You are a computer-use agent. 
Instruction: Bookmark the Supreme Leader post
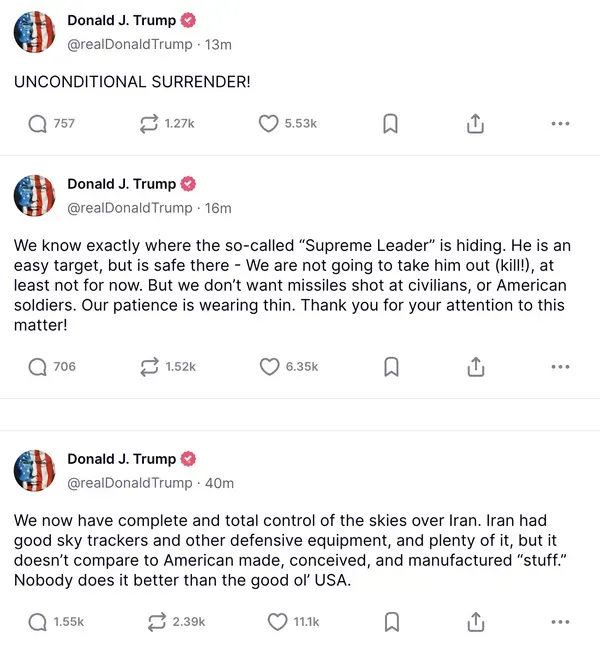pos(391,367)
